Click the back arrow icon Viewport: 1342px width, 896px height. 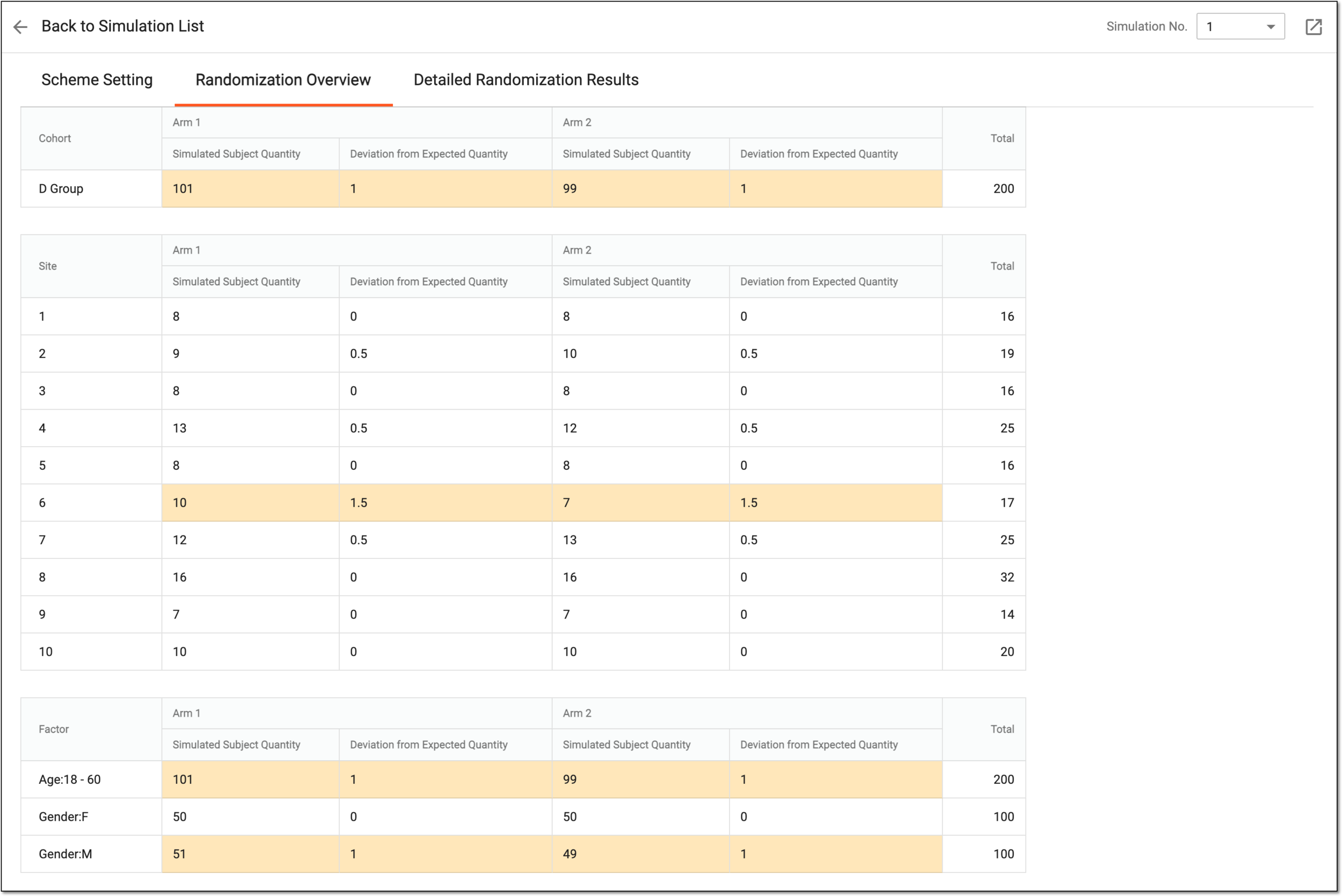click(20, 27)
